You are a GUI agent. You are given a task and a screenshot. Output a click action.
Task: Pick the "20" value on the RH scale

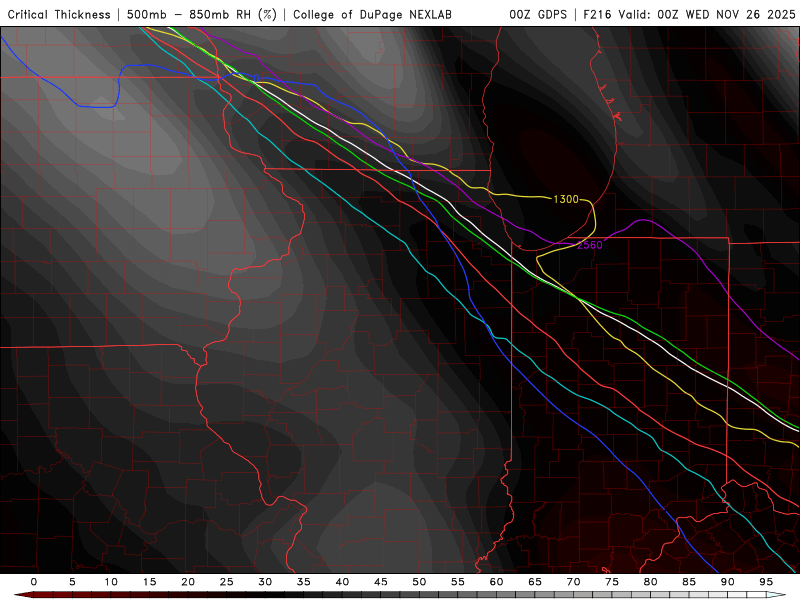coord(188,582)
